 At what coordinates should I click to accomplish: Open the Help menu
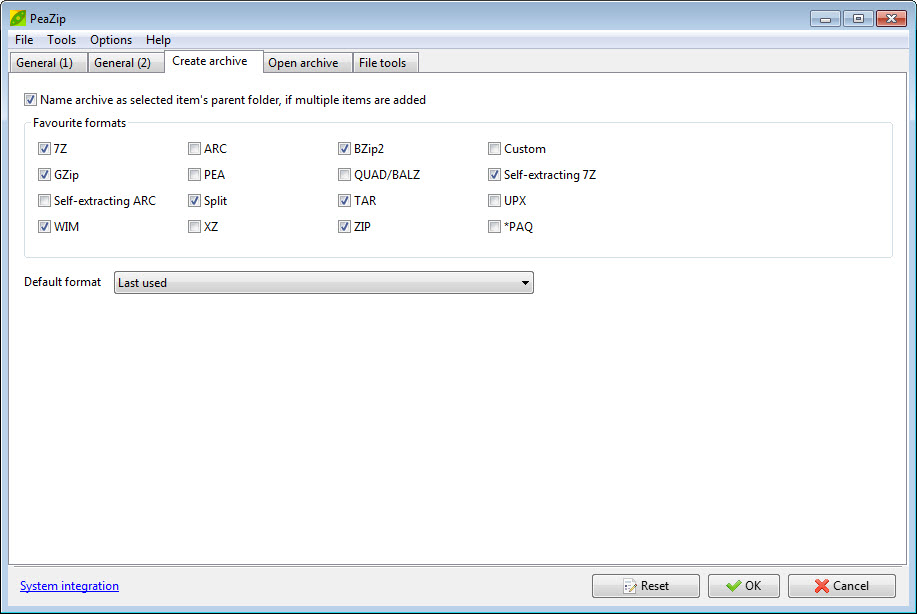(158, 40)
